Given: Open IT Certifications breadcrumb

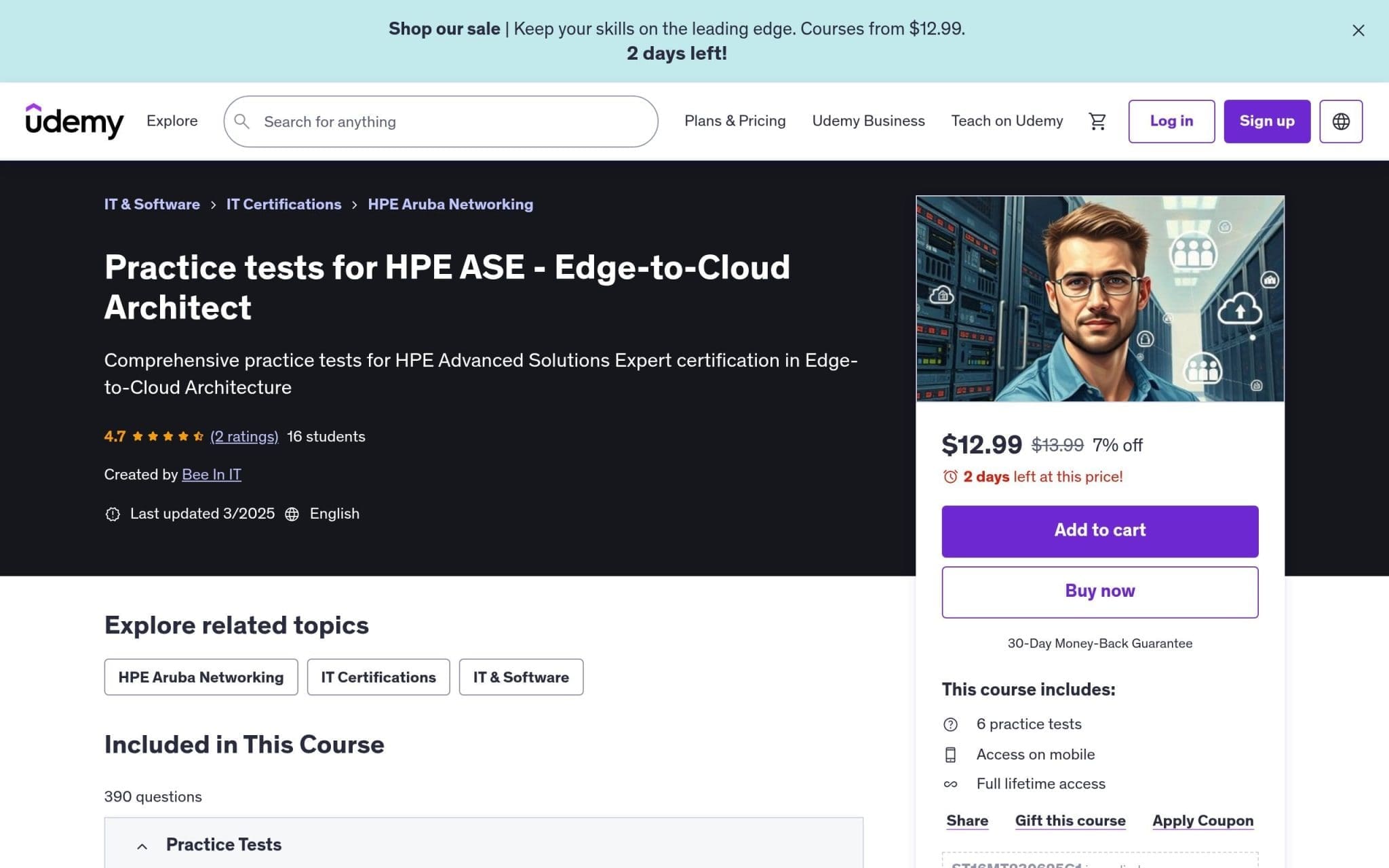Looking at the screenshot, I should [283, 204].
